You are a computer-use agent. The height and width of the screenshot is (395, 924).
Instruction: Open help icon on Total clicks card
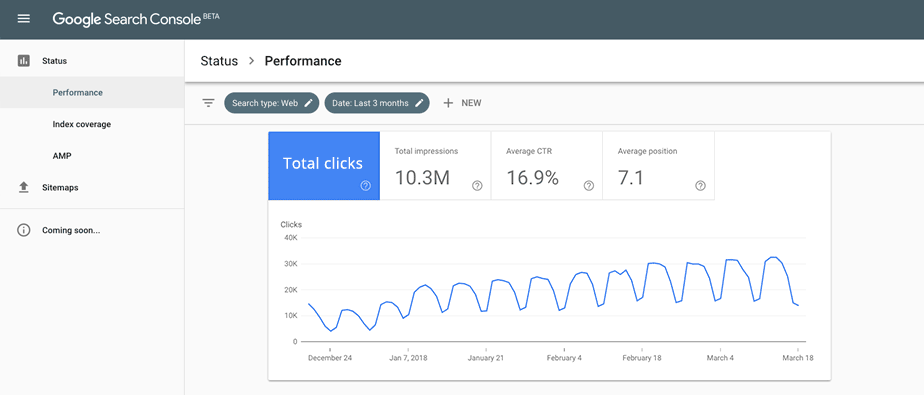tap(366, 186)
